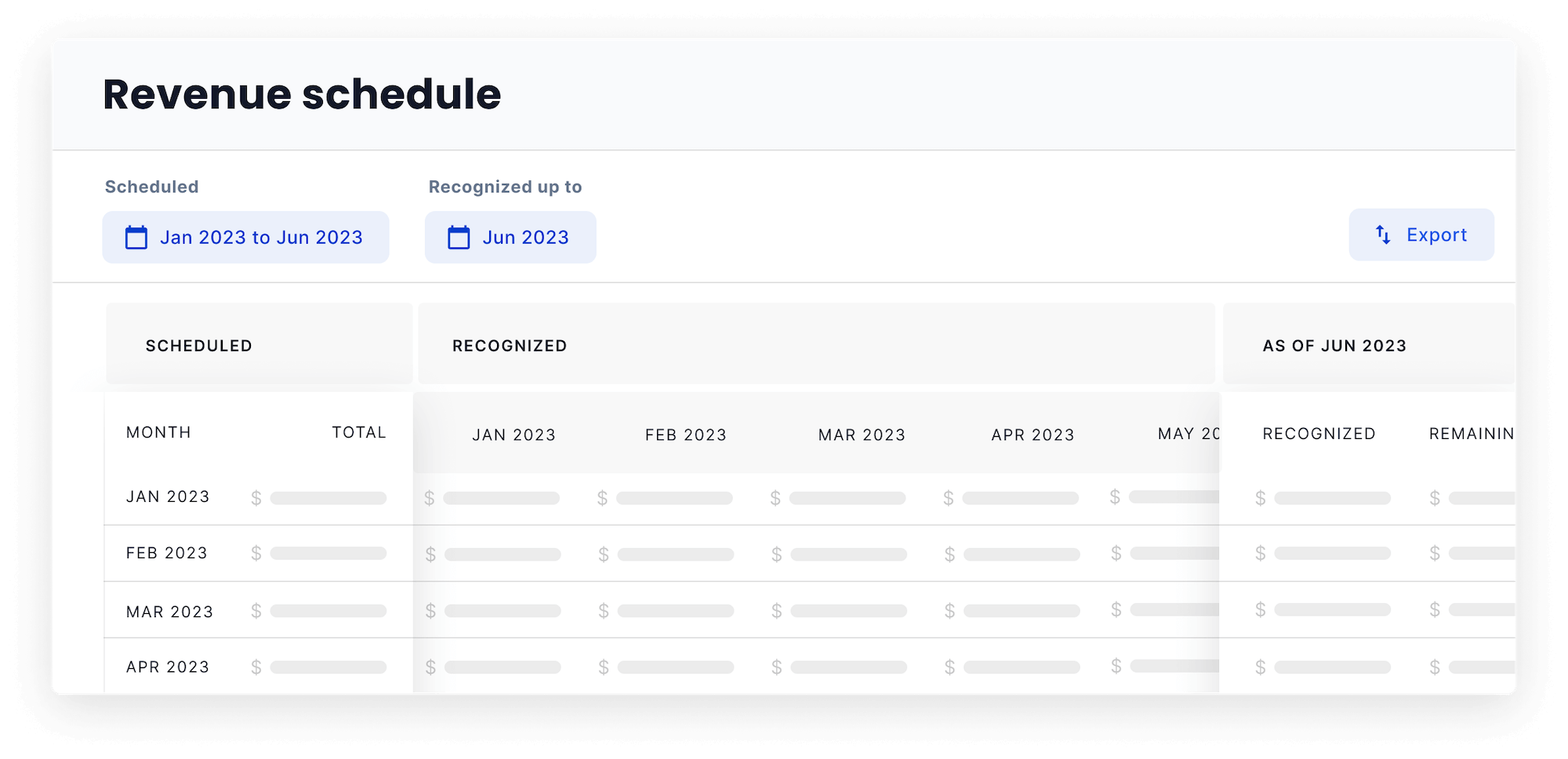Screen dimensions: 1568x759
Task: Select the FEB 2023 column header
Action: click(x=686, y=434)
